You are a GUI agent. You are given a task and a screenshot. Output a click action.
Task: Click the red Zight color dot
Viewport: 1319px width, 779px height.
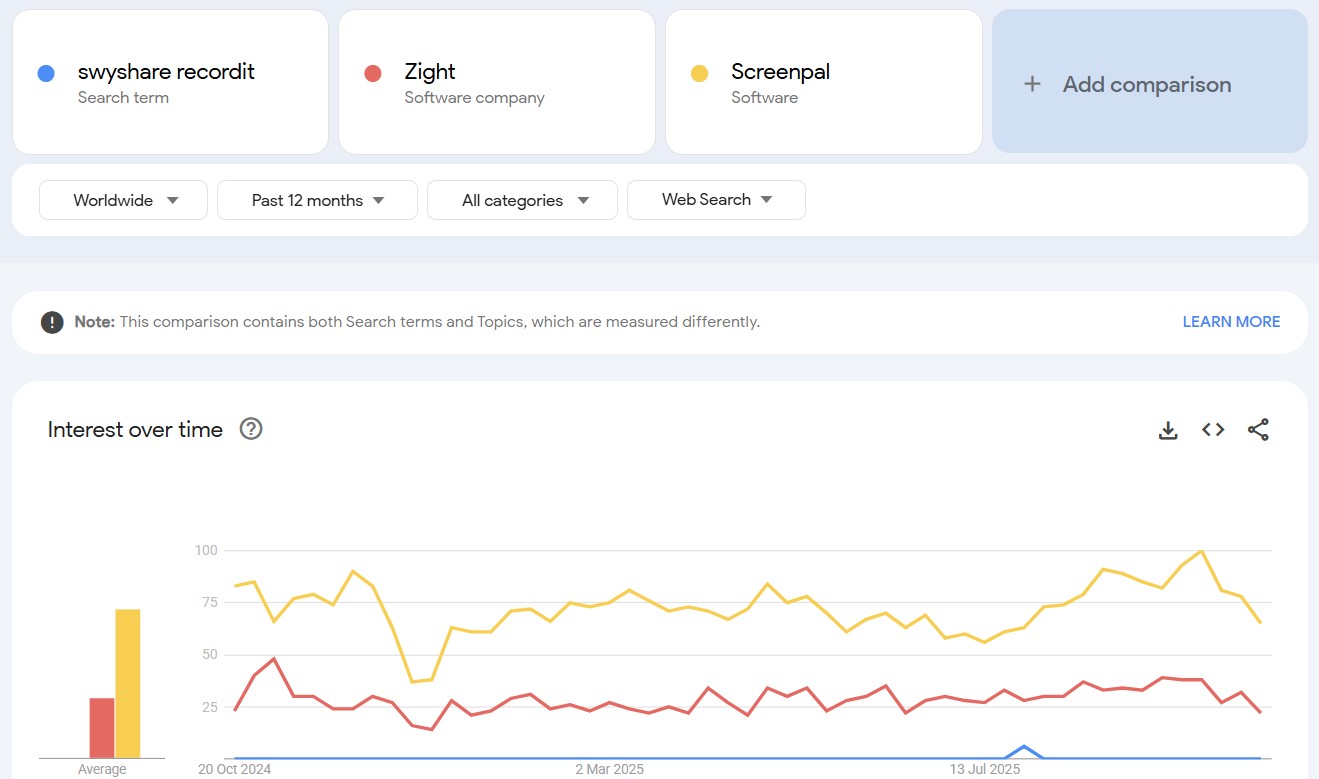[373, 73]
